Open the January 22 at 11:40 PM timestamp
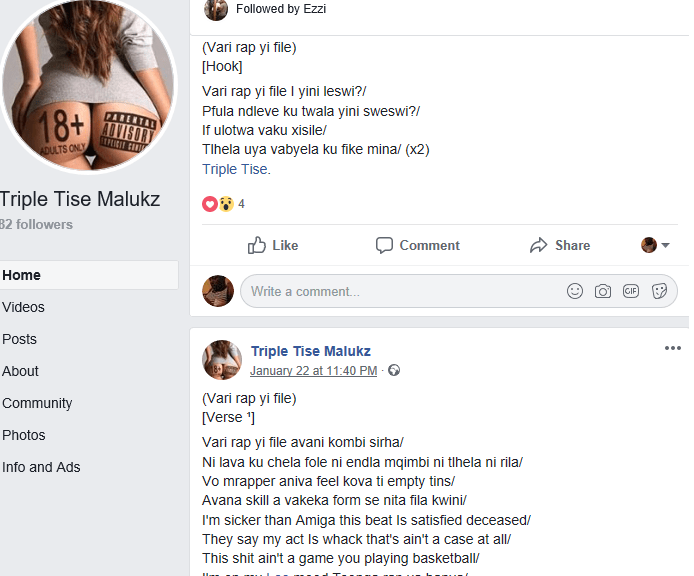 click(313, 371)
